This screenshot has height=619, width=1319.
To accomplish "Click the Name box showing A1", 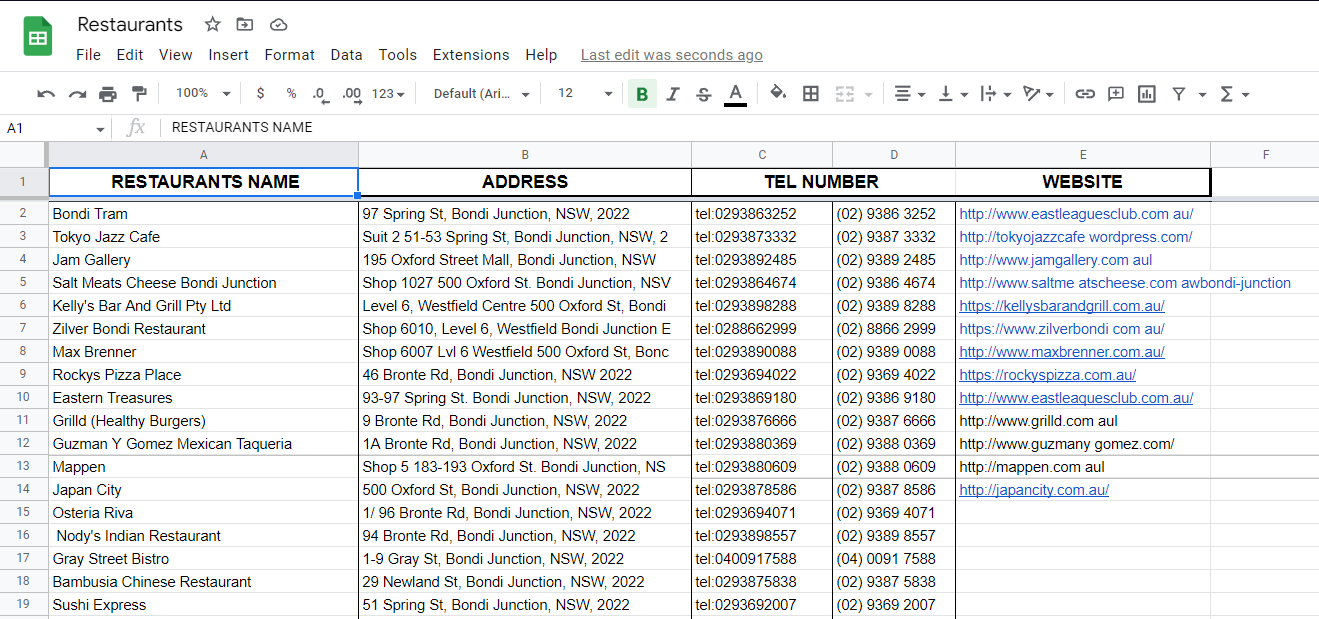I will click(55, 128).
